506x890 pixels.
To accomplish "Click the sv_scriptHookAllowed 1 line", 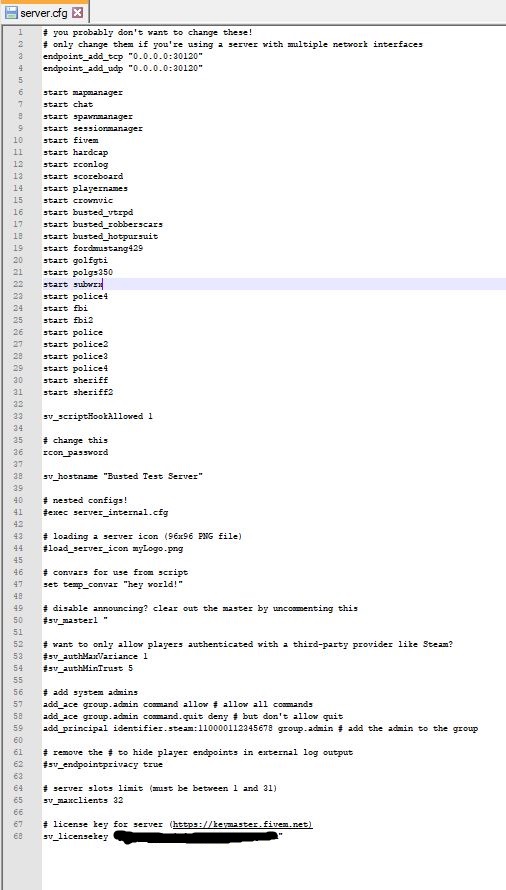I will (x=98, y=417).
